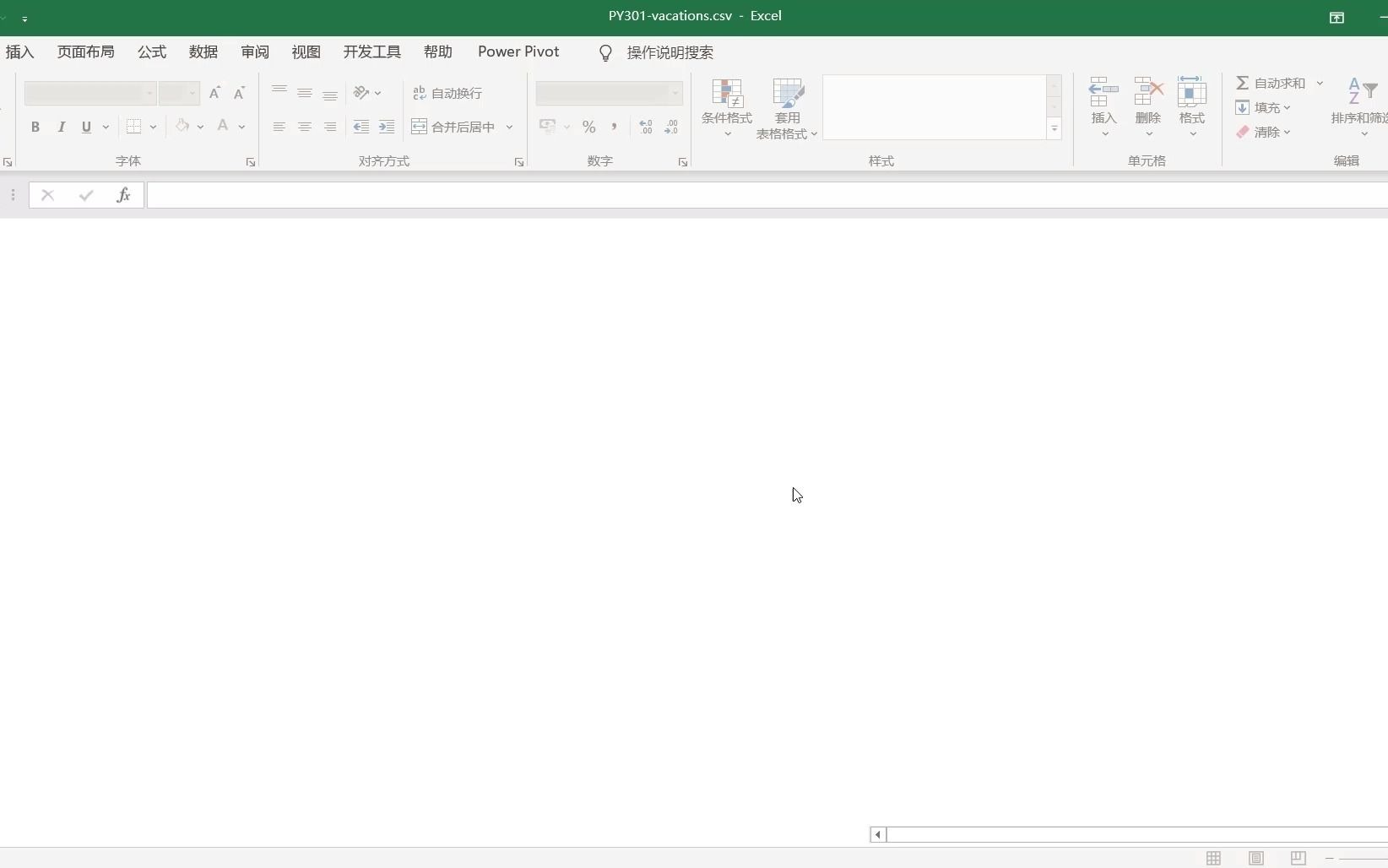
Task: Open the font size combo box
Action: (179, 93)
